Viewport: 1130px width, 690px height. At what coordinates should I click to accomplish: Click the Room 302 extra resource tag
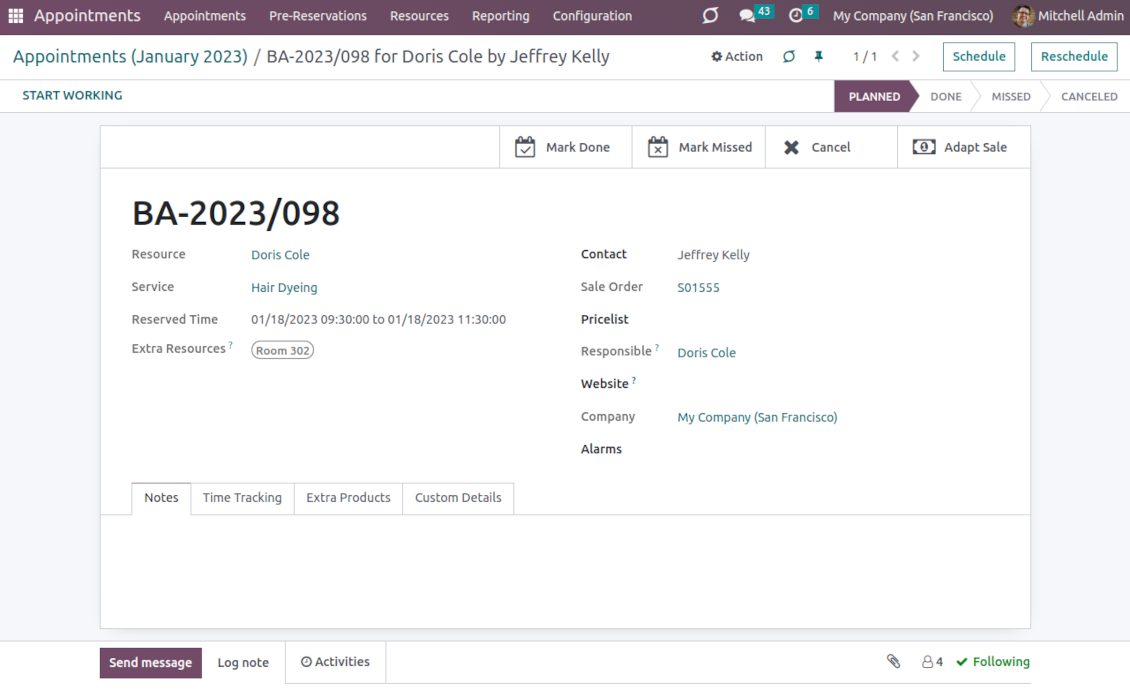(x=283, y=351)
